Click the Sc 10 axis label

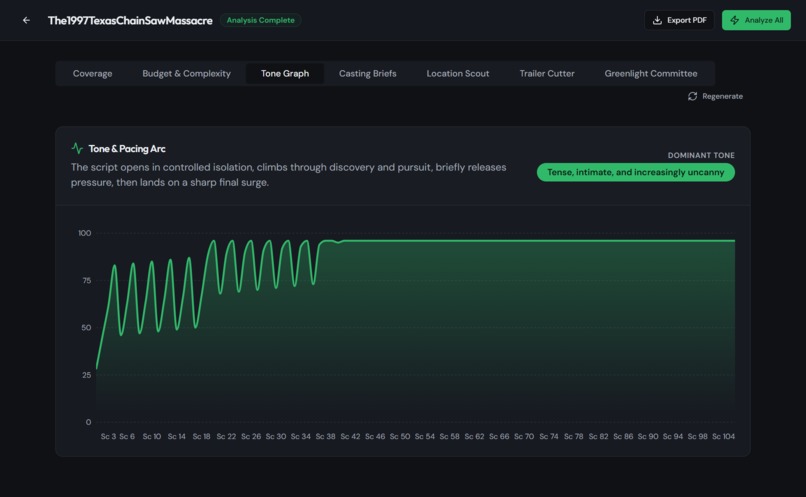[152, 436]
